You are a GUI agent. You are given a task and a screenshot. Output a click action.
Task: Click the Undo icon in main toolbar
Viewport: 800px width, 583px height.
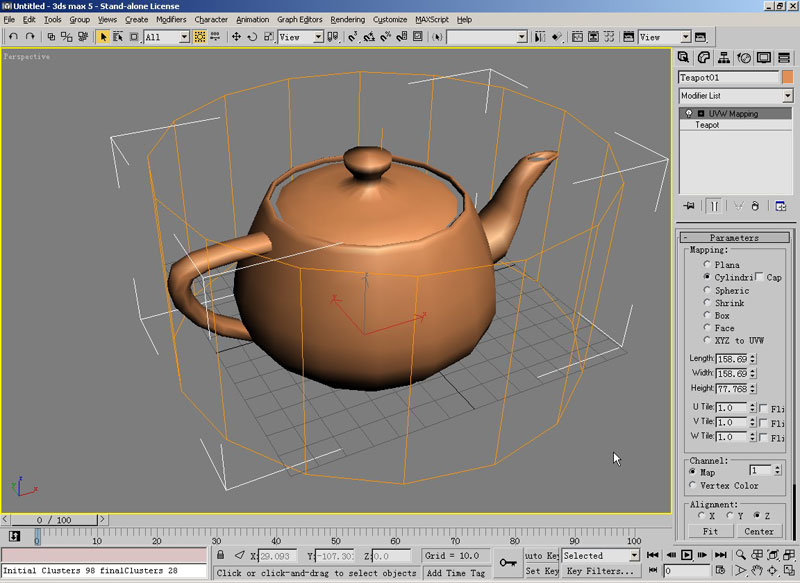(x=12, y=37)
